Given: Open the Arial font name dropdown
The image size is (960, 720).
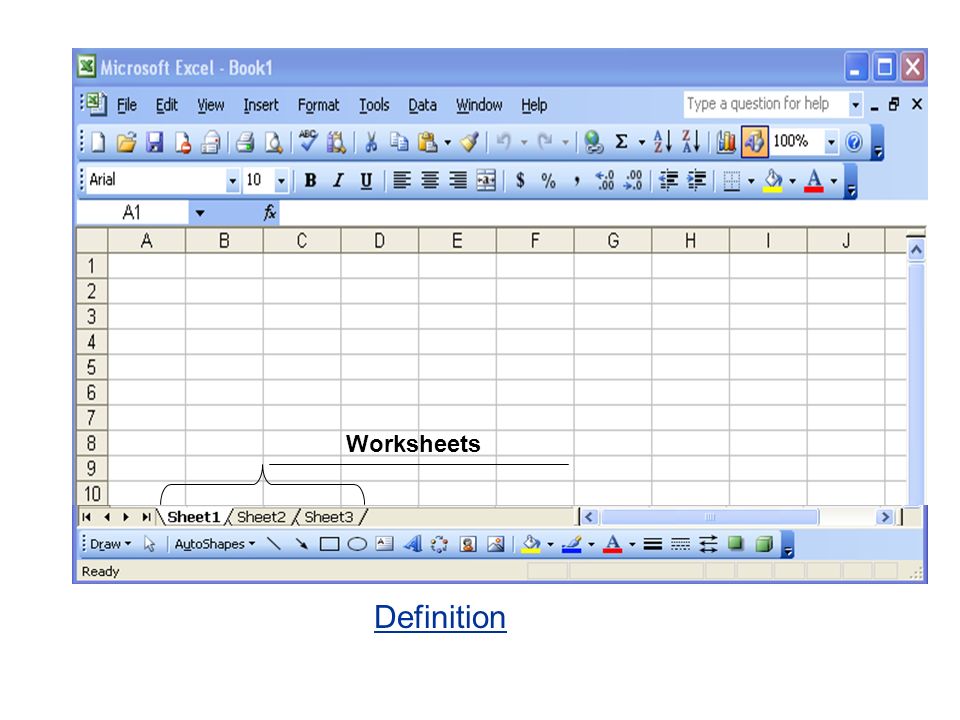Looking at the screenshot, I should click(x=232, y=181).
